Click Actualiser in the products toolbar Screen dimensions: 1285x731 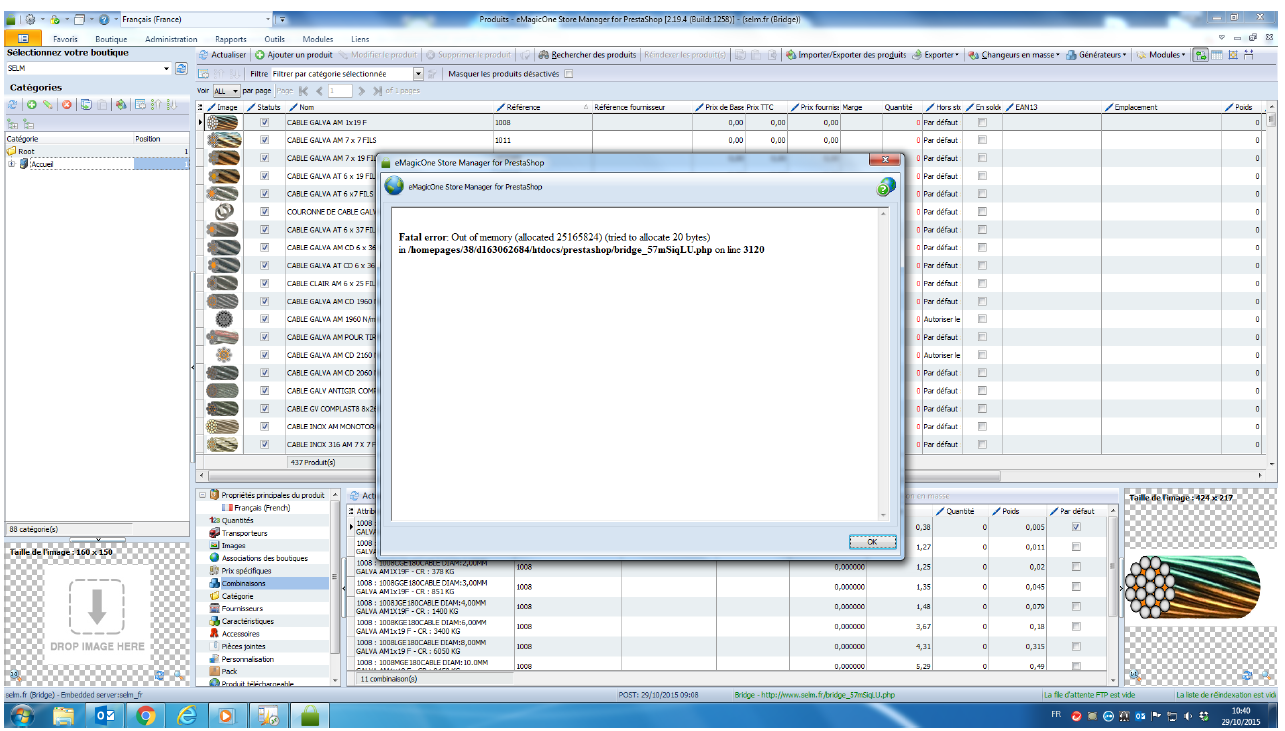pos(223,55)
